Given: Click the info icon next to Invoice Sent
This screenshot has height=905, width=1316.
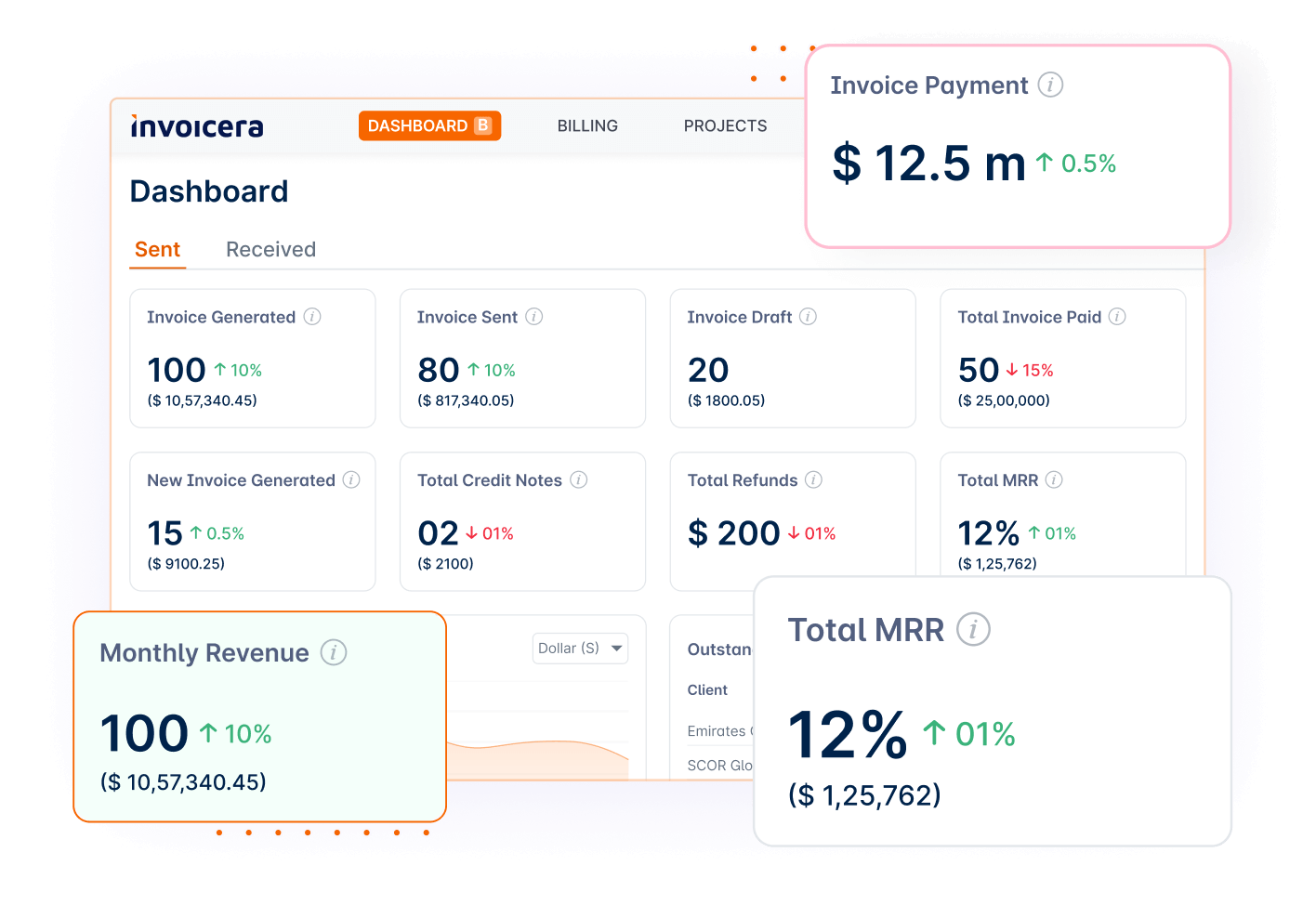Looking at the screenshot, I should [534, 317].
